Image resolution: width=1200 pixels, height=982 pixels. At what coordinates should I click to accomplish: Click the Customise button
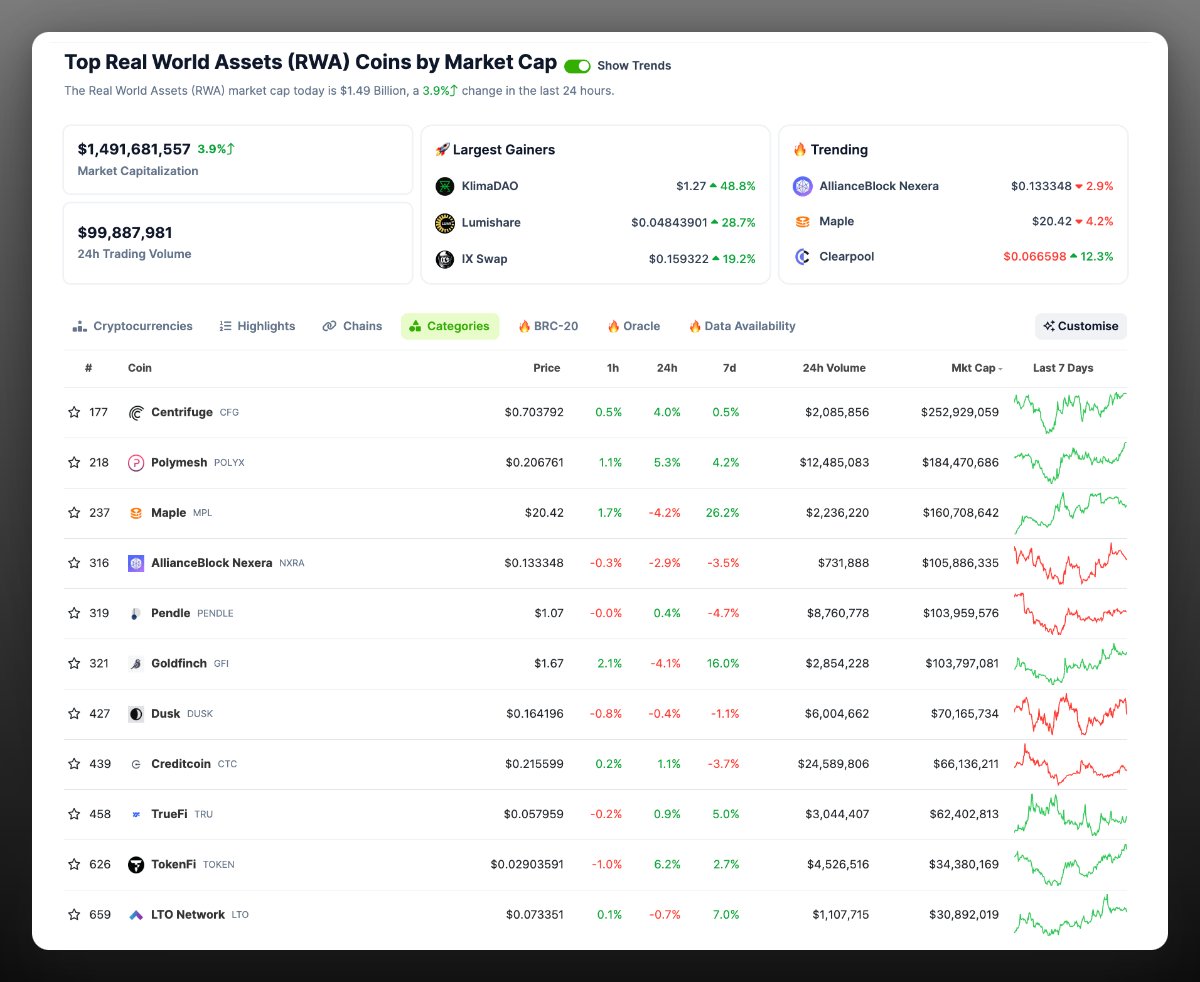click(x=1081, y=326)
